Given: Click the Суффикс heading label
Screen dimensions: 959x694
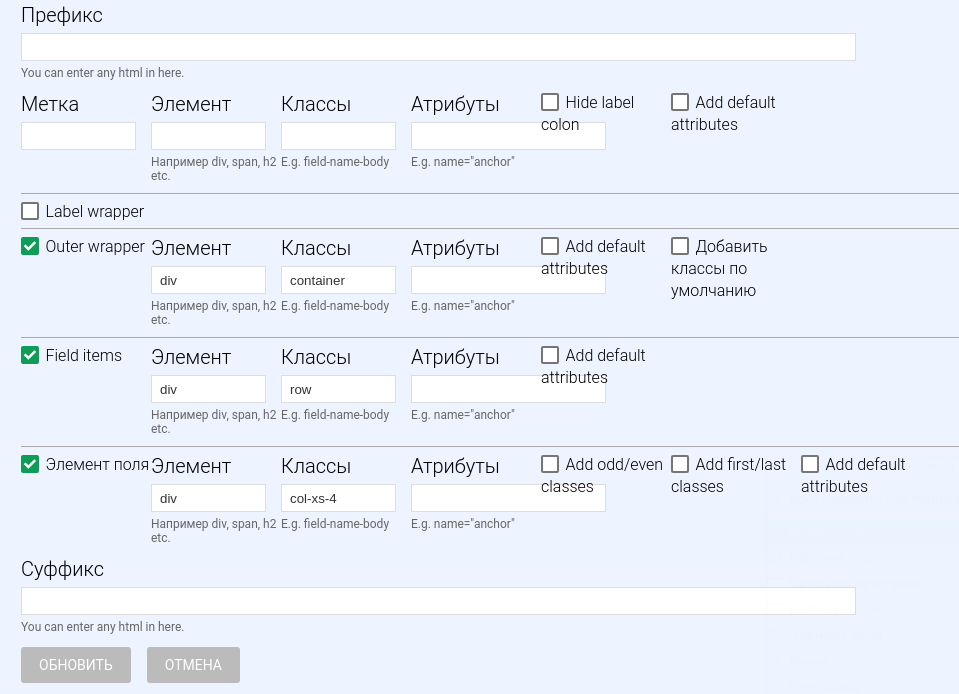Looking at the screenshot, I should [62, 569].
